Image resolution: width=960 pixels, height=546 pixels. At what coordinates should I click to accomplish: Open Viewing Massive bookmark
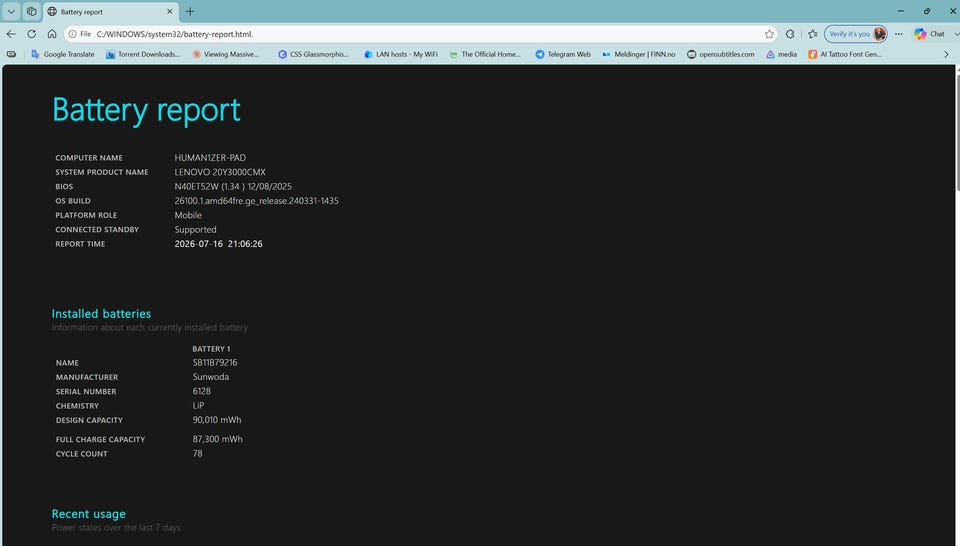[225, 54]
